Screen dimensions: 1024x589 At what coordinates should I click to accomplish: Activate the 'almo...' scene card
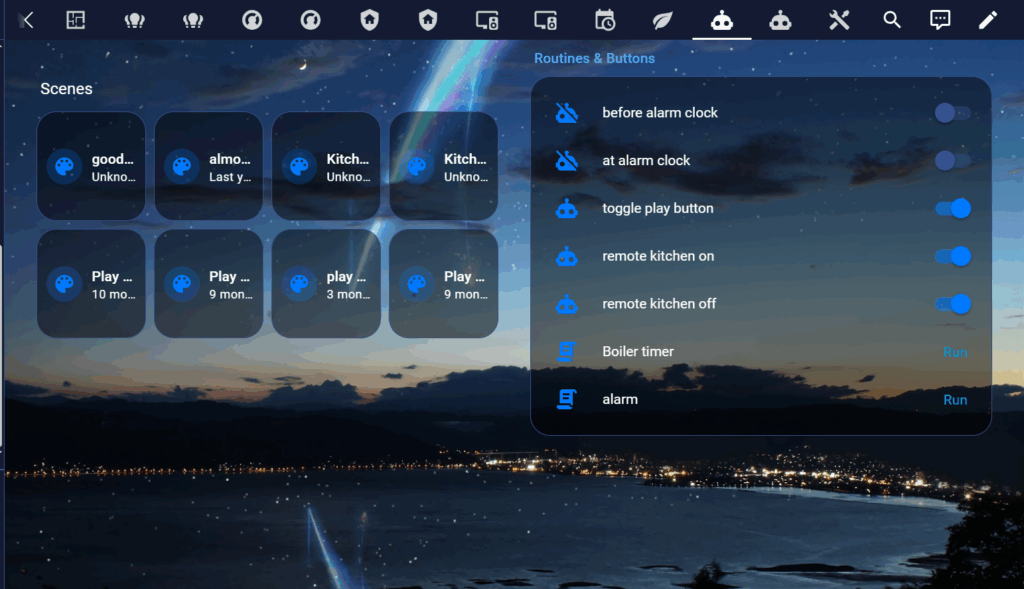pos(209,166)
